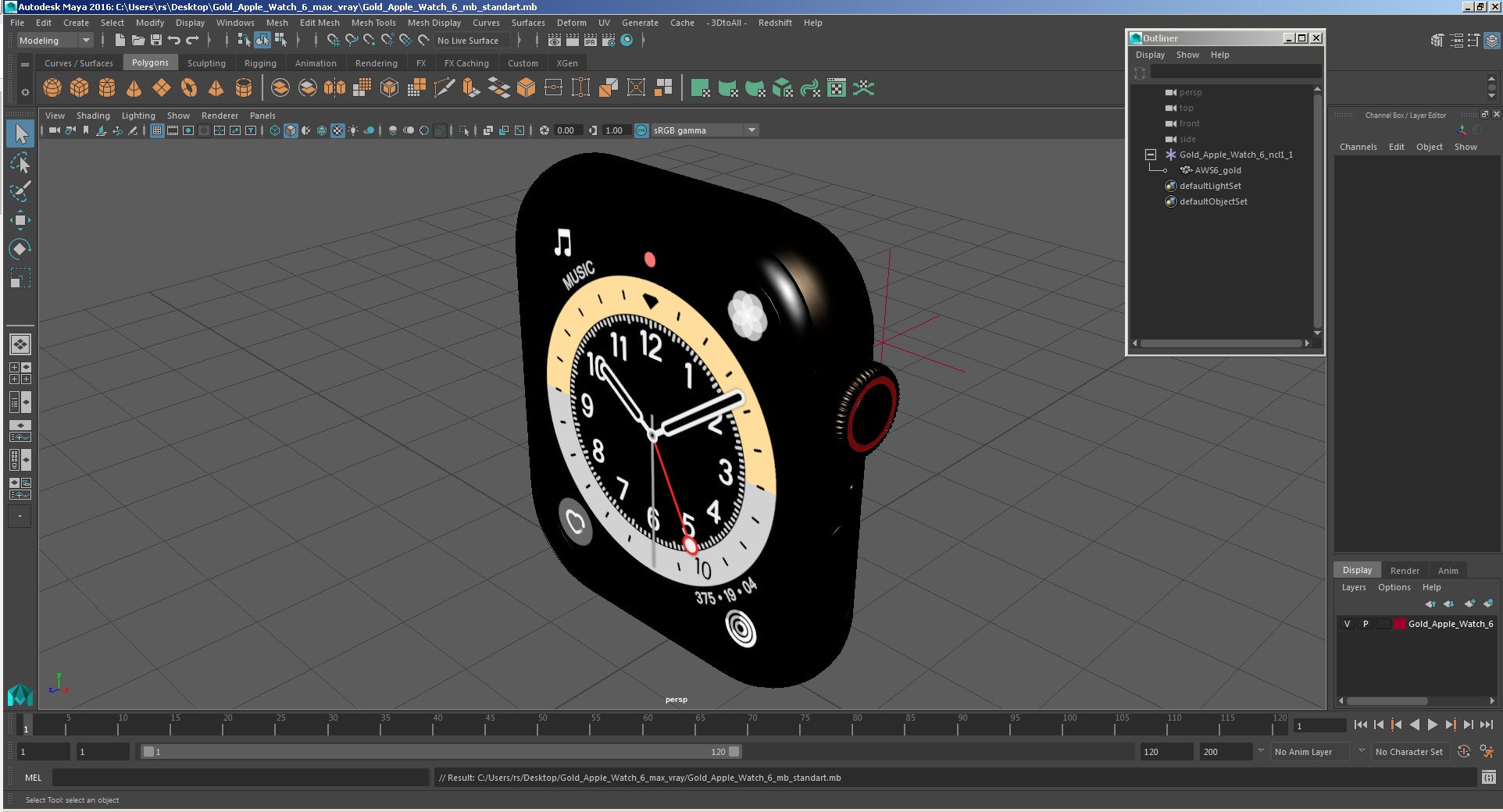Activate the Select tool arrow in the toolbox
1503x812 pixels.
20,134
